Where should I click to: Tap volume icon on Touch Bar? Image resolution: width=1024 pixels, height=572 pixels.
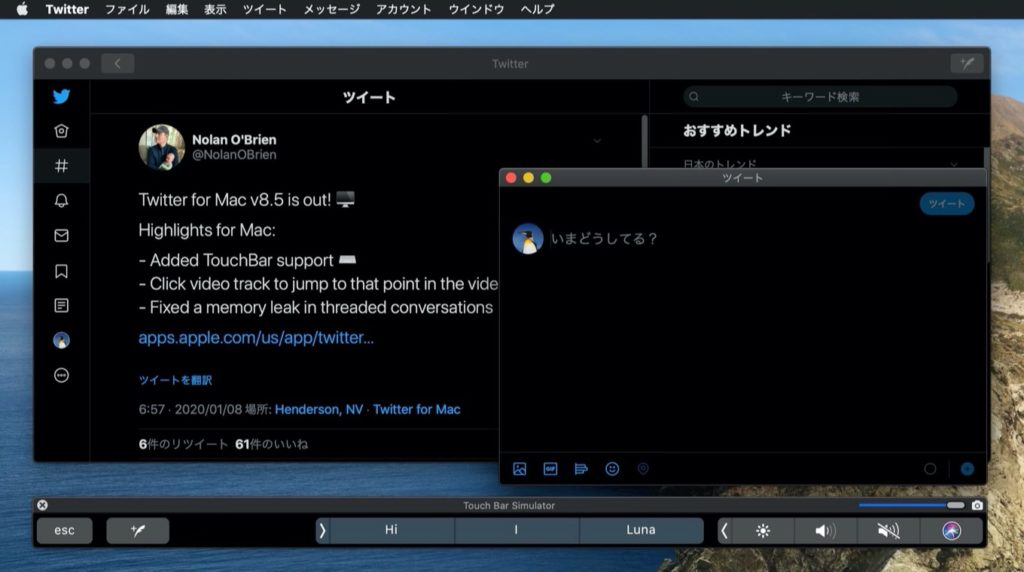click(825, 530)
